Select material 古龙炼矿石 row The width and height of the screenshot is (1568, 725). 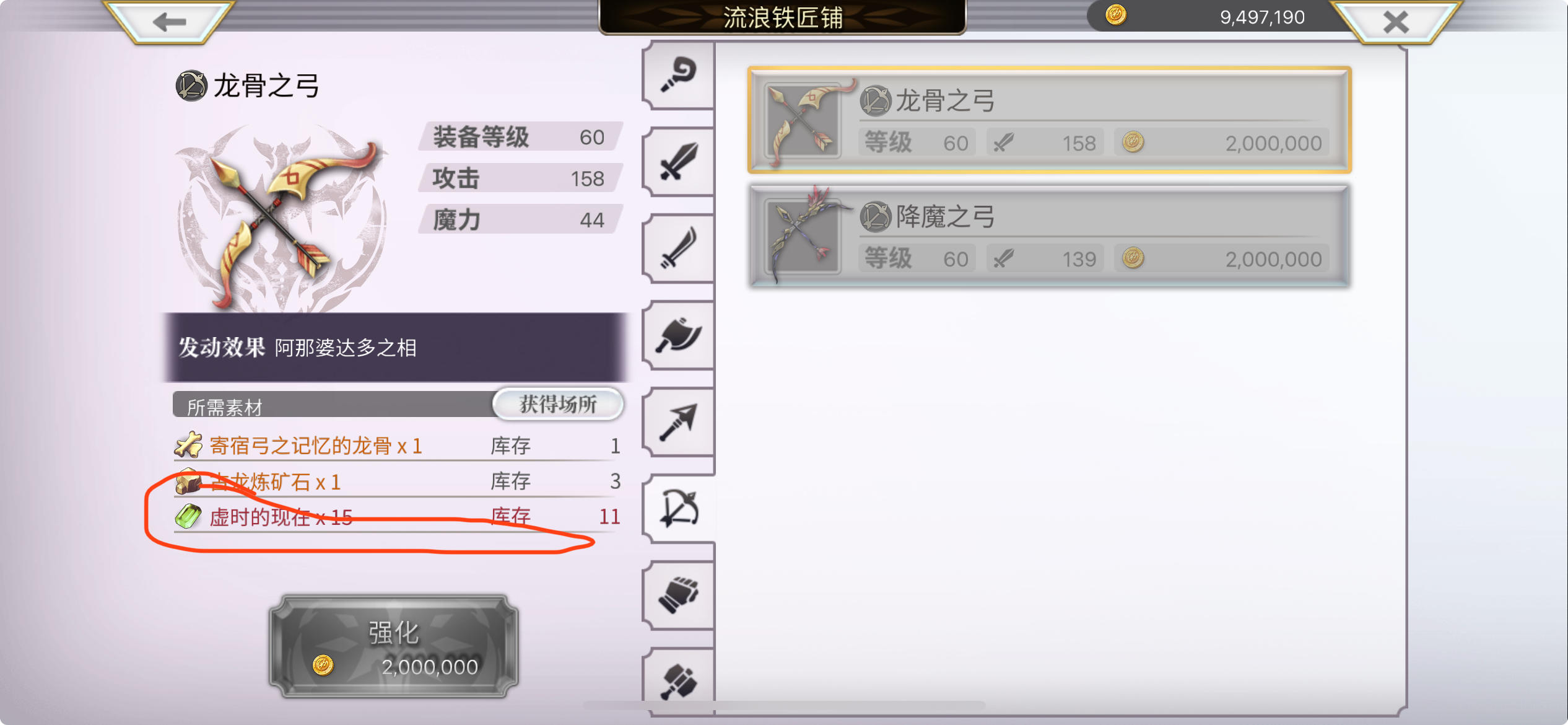(397, 481)
